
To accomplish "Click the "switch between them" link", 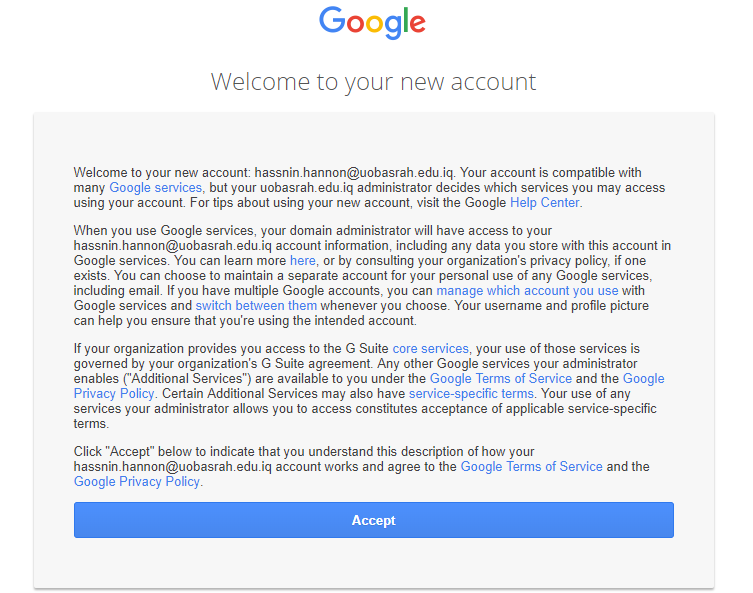I will 257,306.
